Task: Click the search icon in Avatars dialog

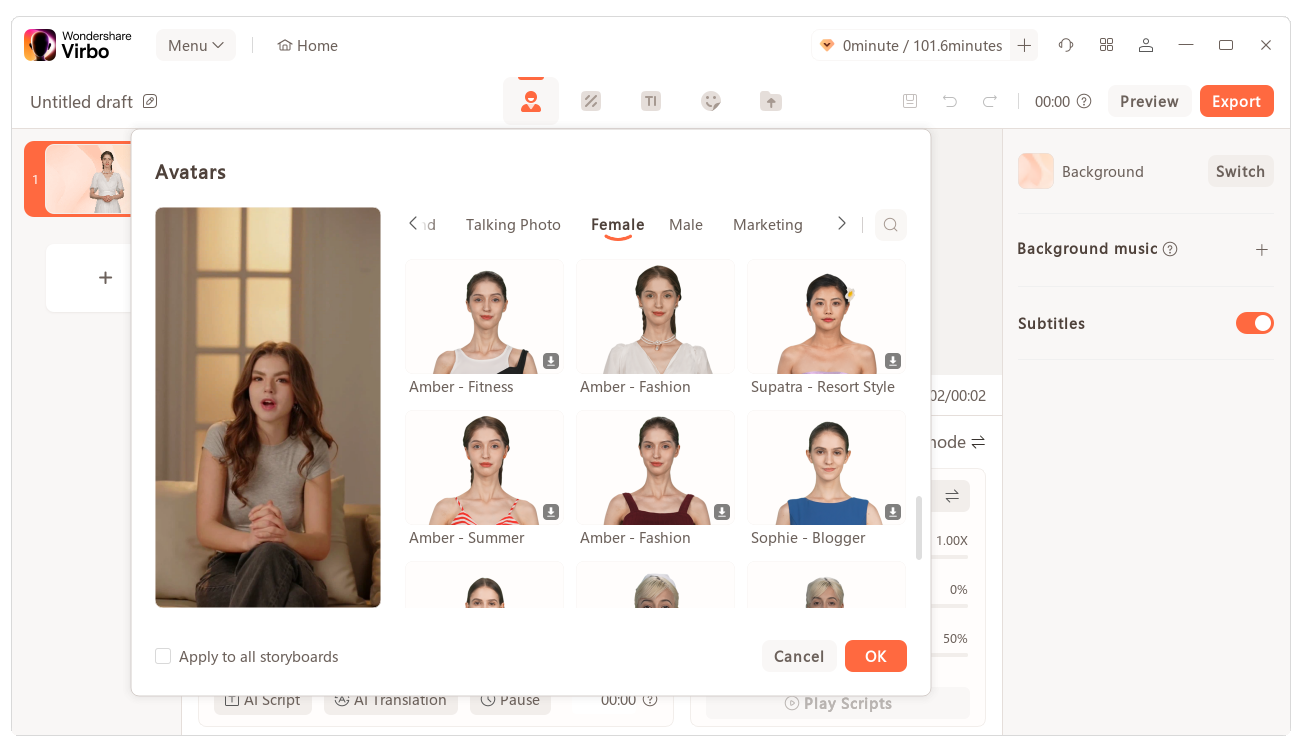Action: [x=890, y=225]
